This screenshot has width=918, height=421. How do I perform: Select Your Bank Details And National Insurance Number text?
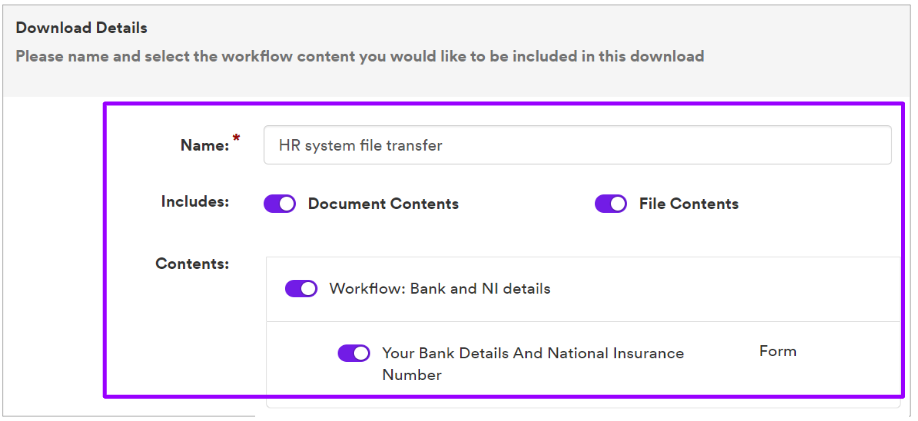[533, 364]
